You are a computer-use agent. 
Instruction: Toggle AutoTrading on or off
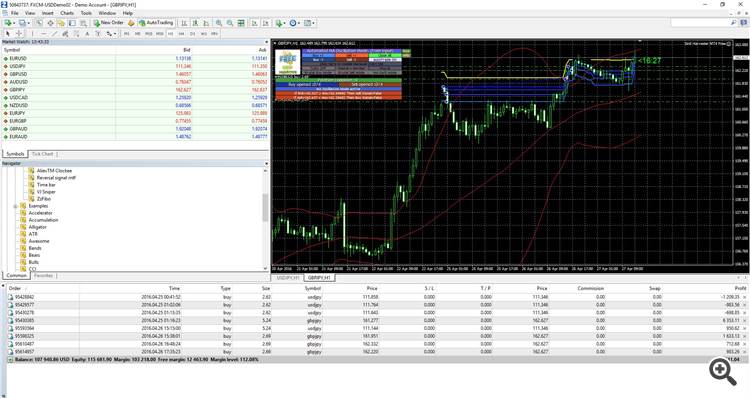[156, 23]
